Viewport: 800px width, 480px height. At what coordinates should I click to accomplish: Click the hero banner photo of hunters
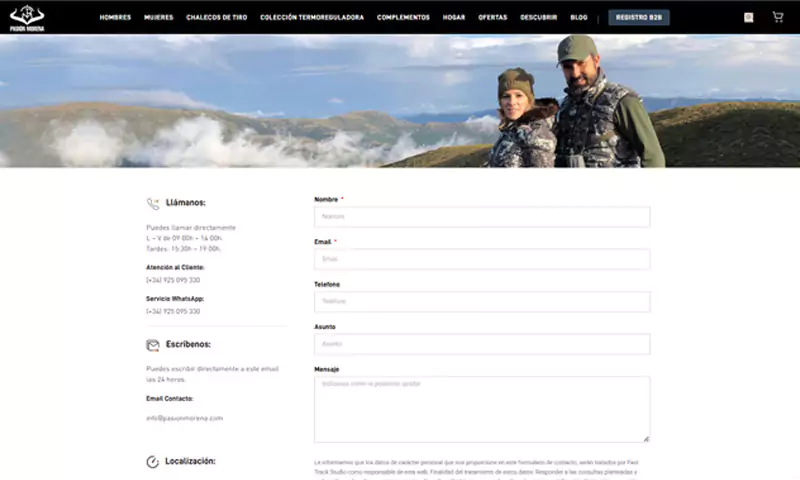point(400,101)
